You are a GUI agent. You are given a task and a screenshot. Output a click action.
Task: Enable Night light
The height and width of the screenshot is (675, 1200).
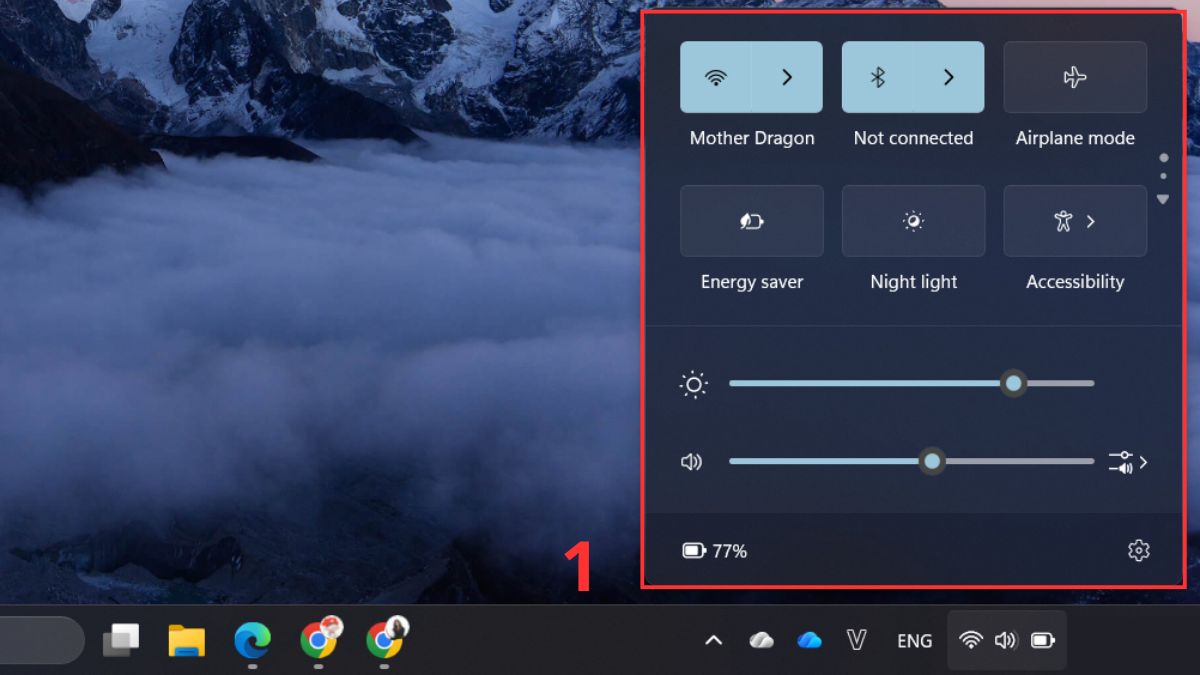click(x=913, y=221)
